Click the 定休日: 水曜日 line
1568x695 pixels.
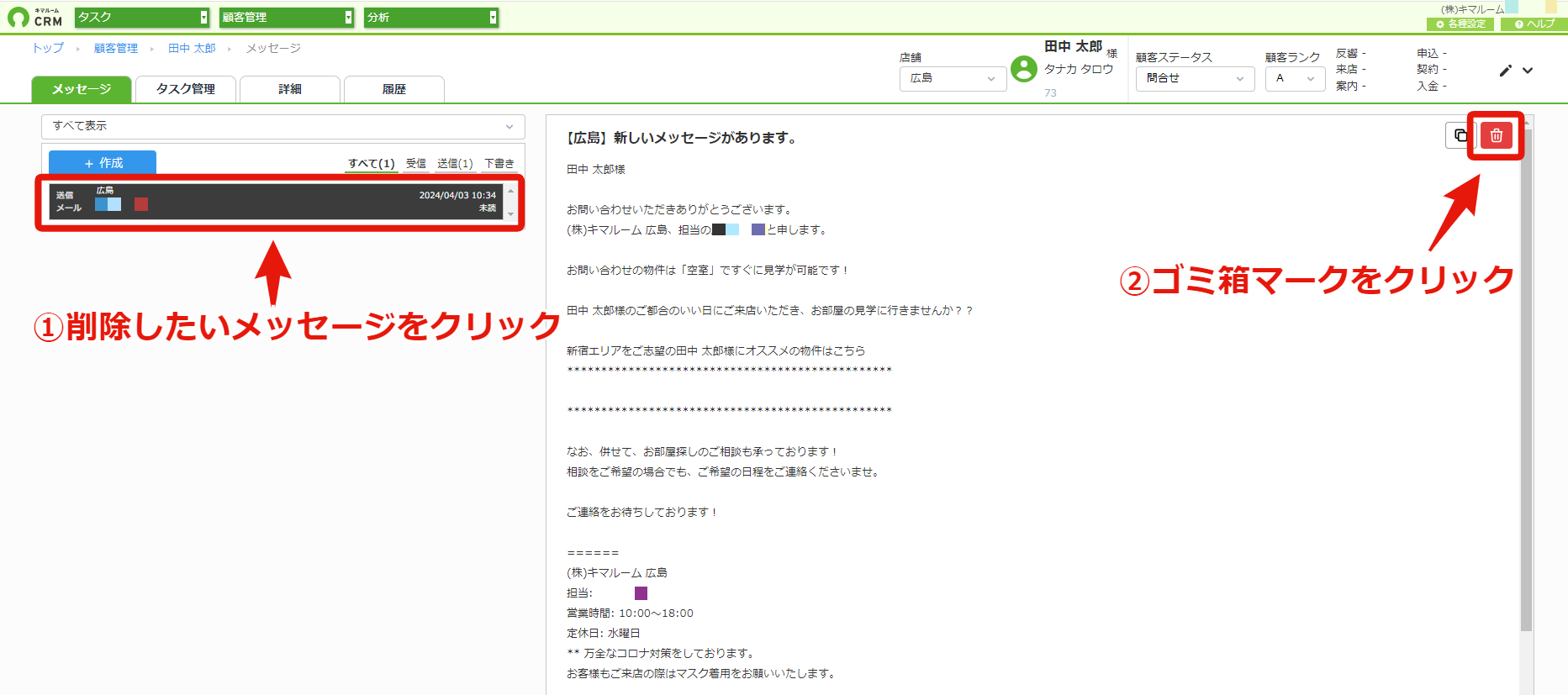point(603,634)
